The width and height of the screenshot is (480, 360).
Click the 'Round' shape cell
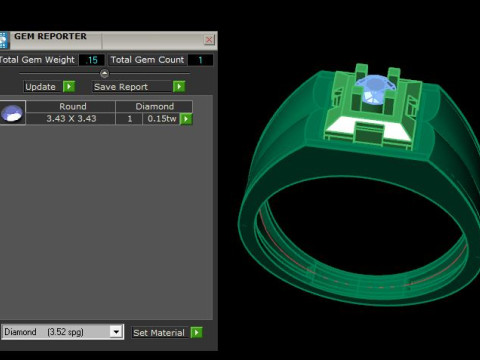click(x=71, y=106)
